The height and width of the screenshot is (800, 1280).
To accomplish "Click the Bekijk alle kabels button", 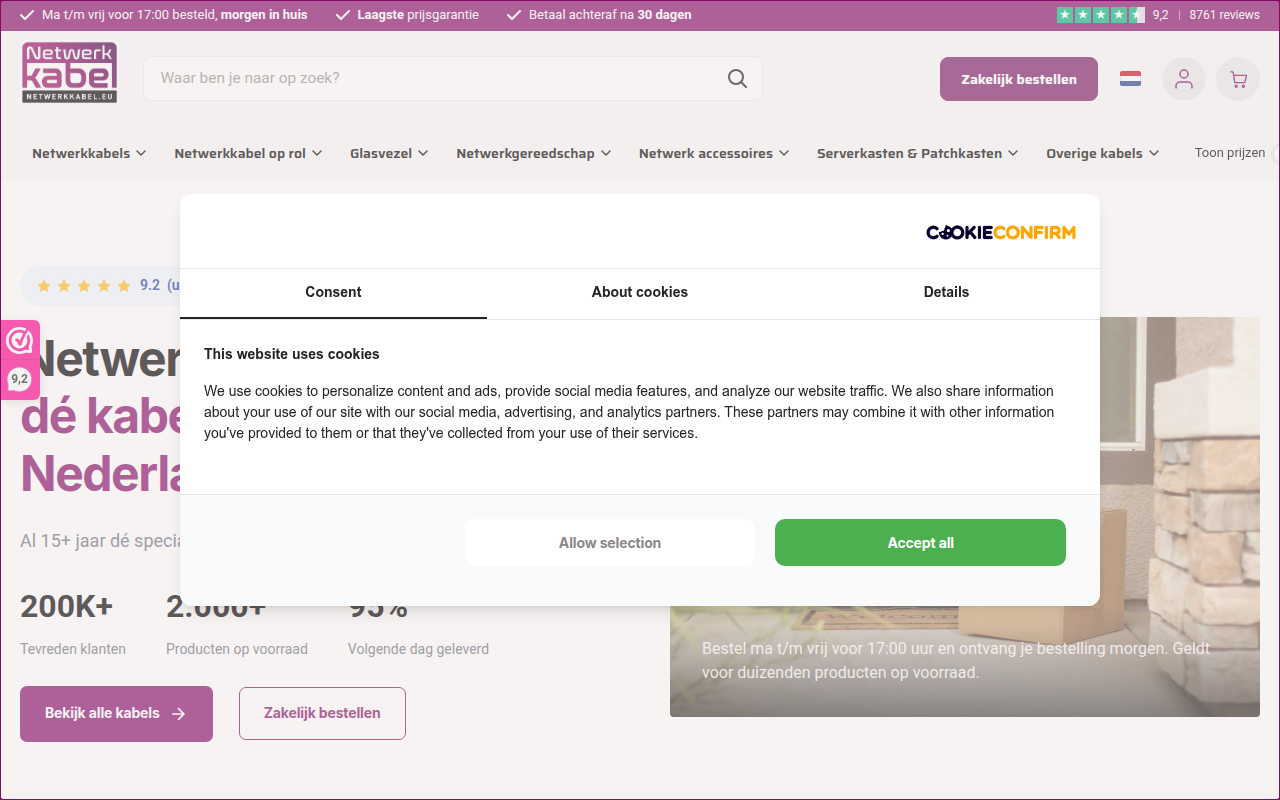I will click(x=116, y=714).
